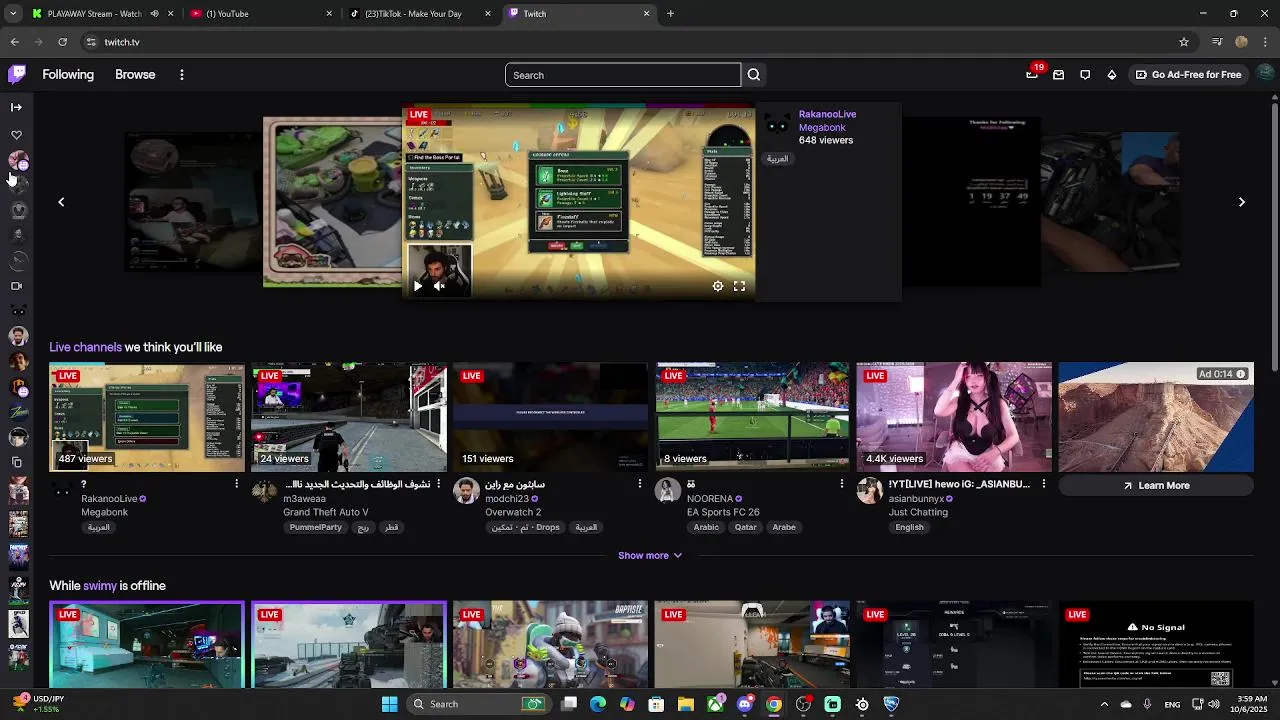This screenshot has height=720, width=1280.
Task: Expand the left sidebar arrow
Action: (16, 107)
